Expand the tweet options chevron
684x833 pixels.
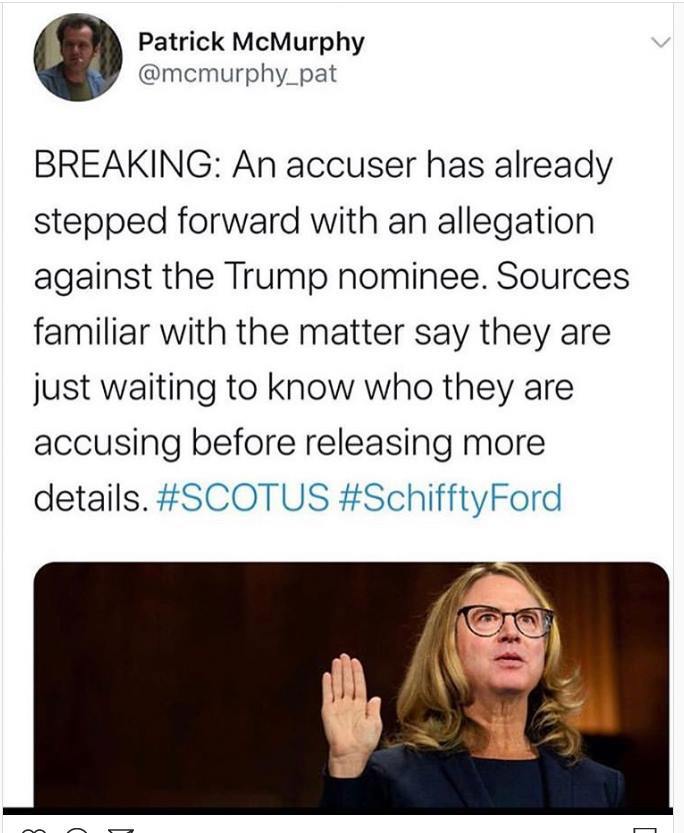(x=660, y=42)
